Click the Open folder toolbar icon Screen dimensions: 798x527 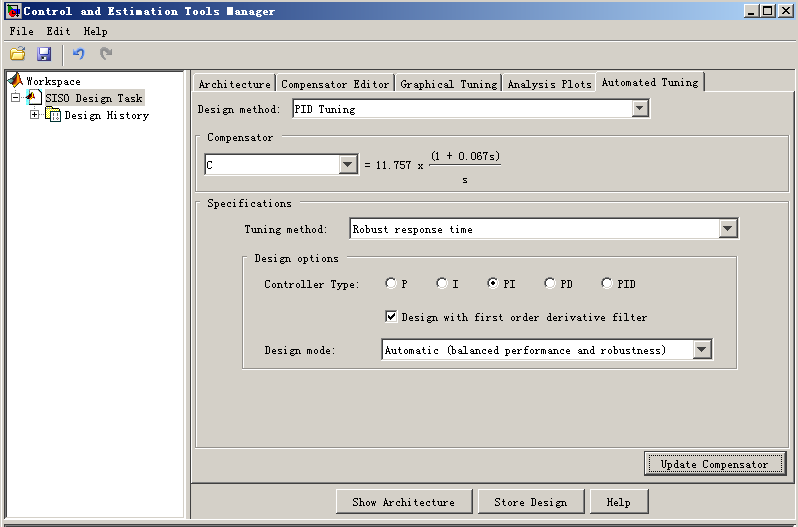[18, 53]
